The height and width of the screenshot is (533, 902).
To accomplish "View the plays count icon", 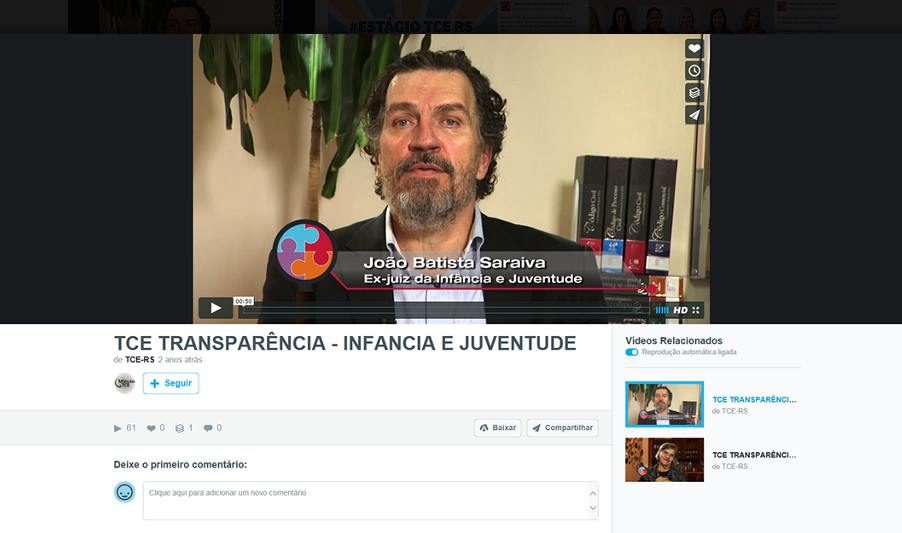I will 118,428.
